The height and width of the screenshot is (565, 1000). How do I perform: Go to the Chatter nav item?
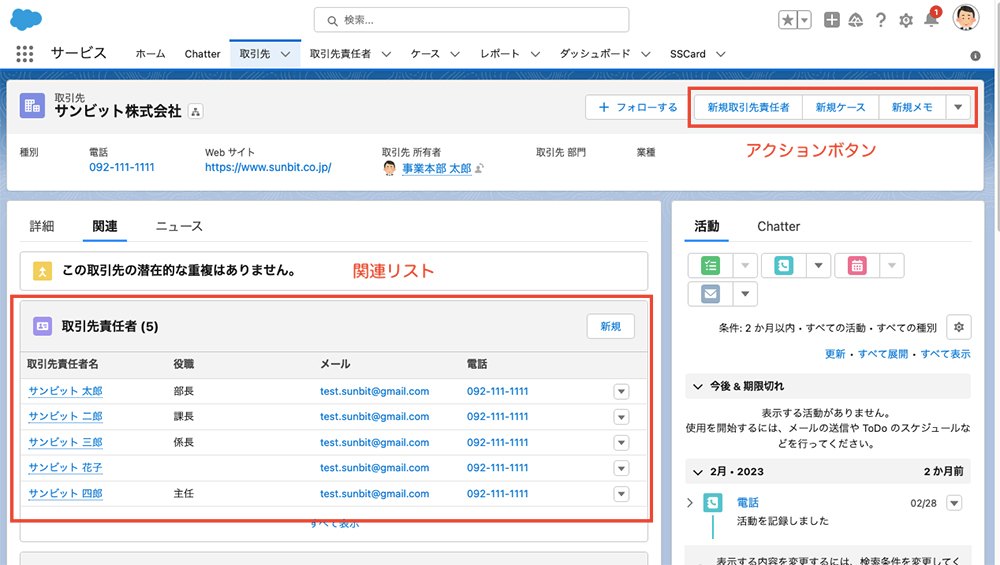click(x=202, y=54)
